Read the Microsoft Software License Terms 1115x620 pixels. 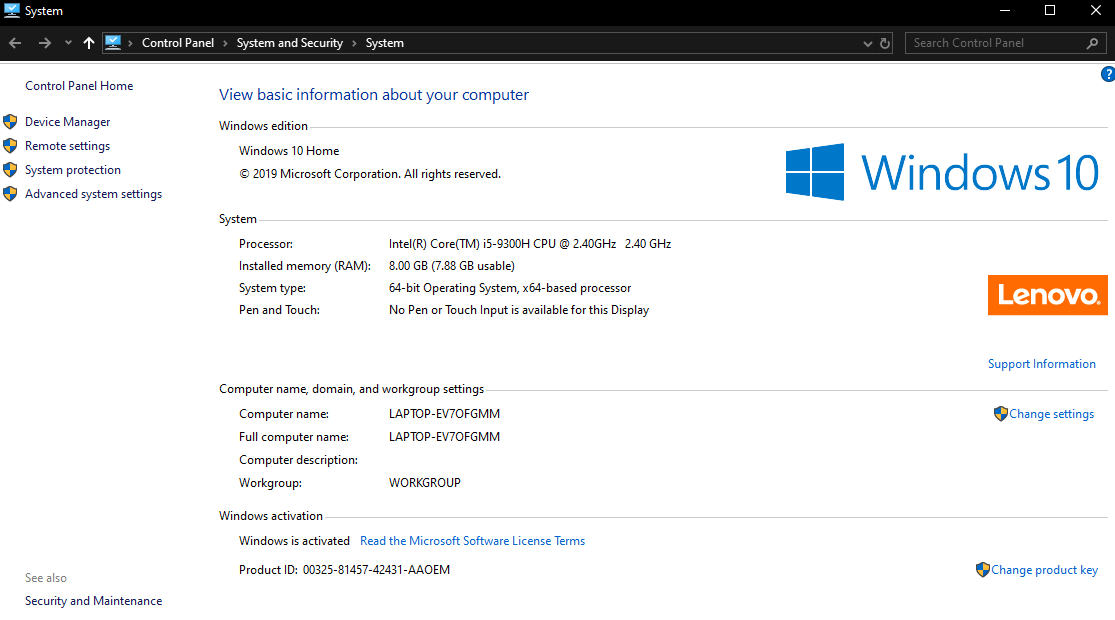(x=472, y=541)
